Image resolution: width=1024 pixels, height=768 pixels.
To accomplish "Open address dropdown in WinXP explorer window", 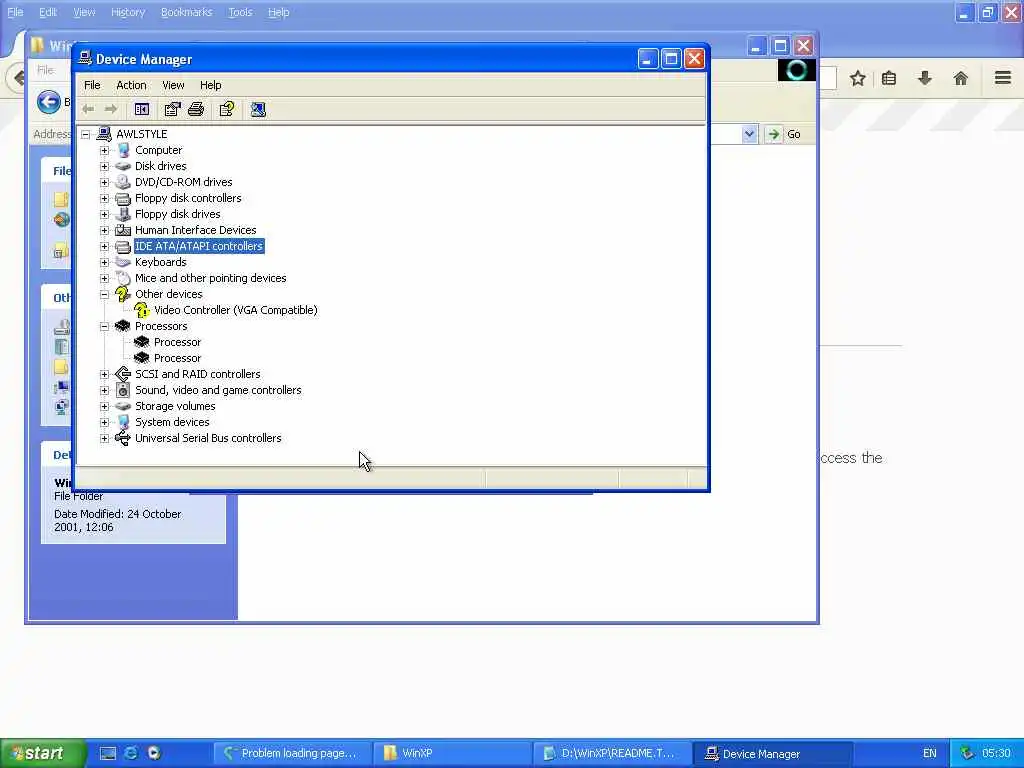I will [749, 134].
